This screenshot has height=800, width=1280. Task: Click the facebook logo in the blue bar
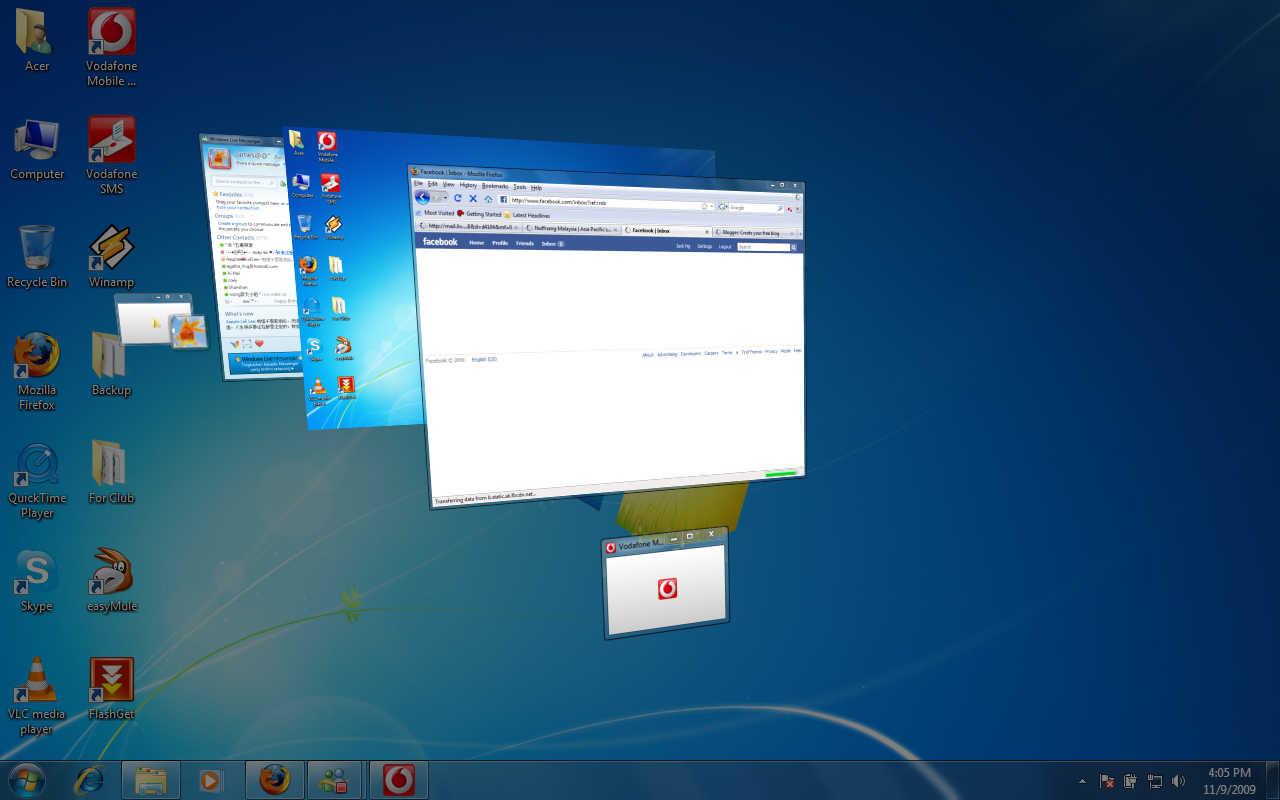coord(440,242)
